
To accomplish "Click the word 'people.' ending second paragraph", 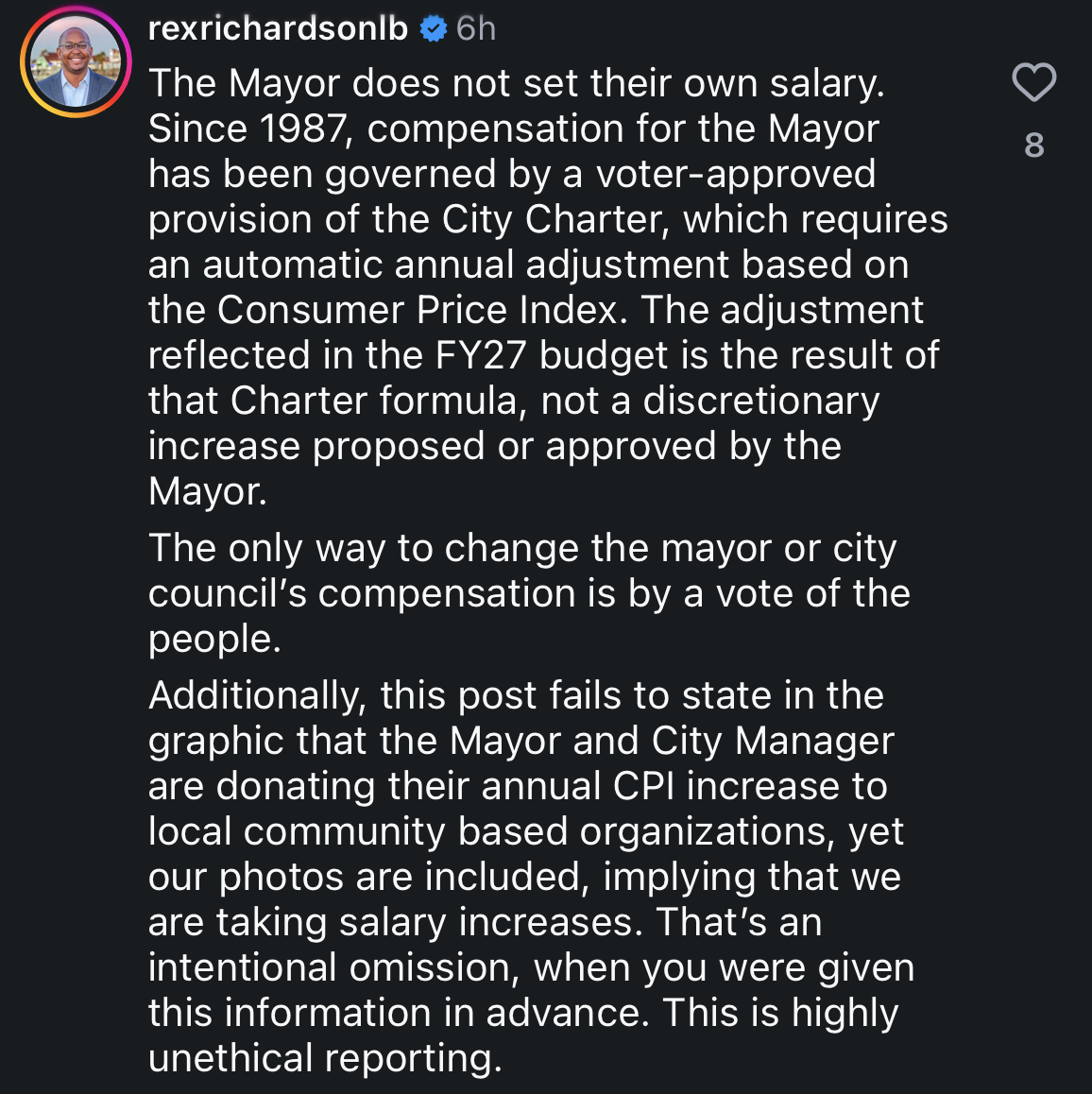I will click(x=214, y=640).
